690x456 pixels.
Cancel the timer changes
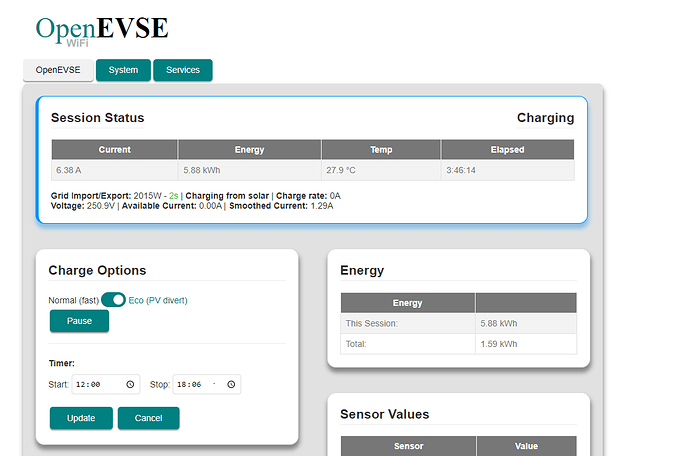click(x=148, y=418)
